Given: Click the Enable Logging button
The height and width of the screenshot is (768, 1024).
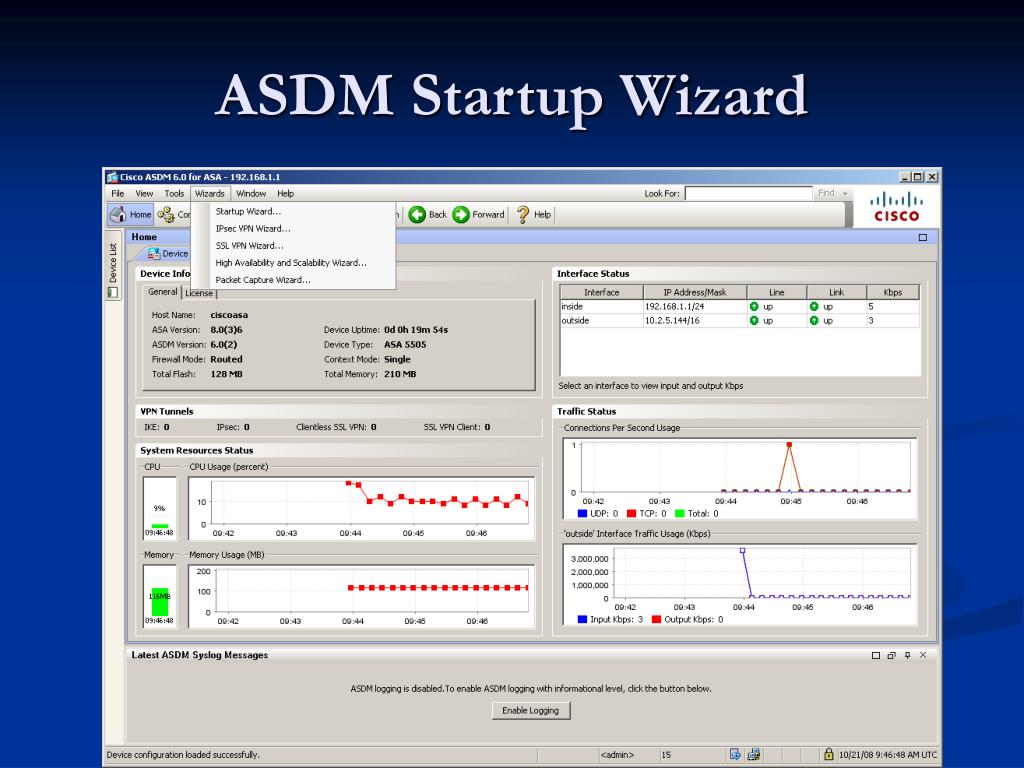Looking at the screenshot, I should click(530, 711).
